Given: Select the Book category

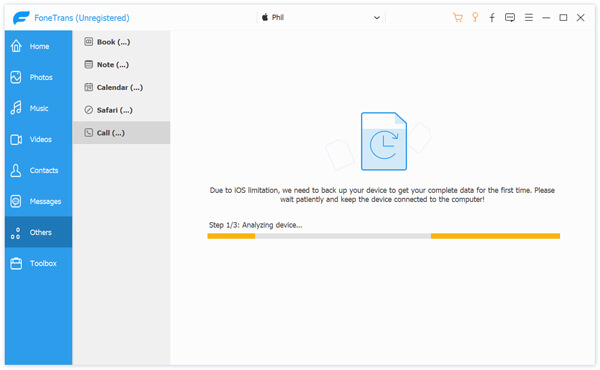Looking at the screenshot, I should [121, 42].
